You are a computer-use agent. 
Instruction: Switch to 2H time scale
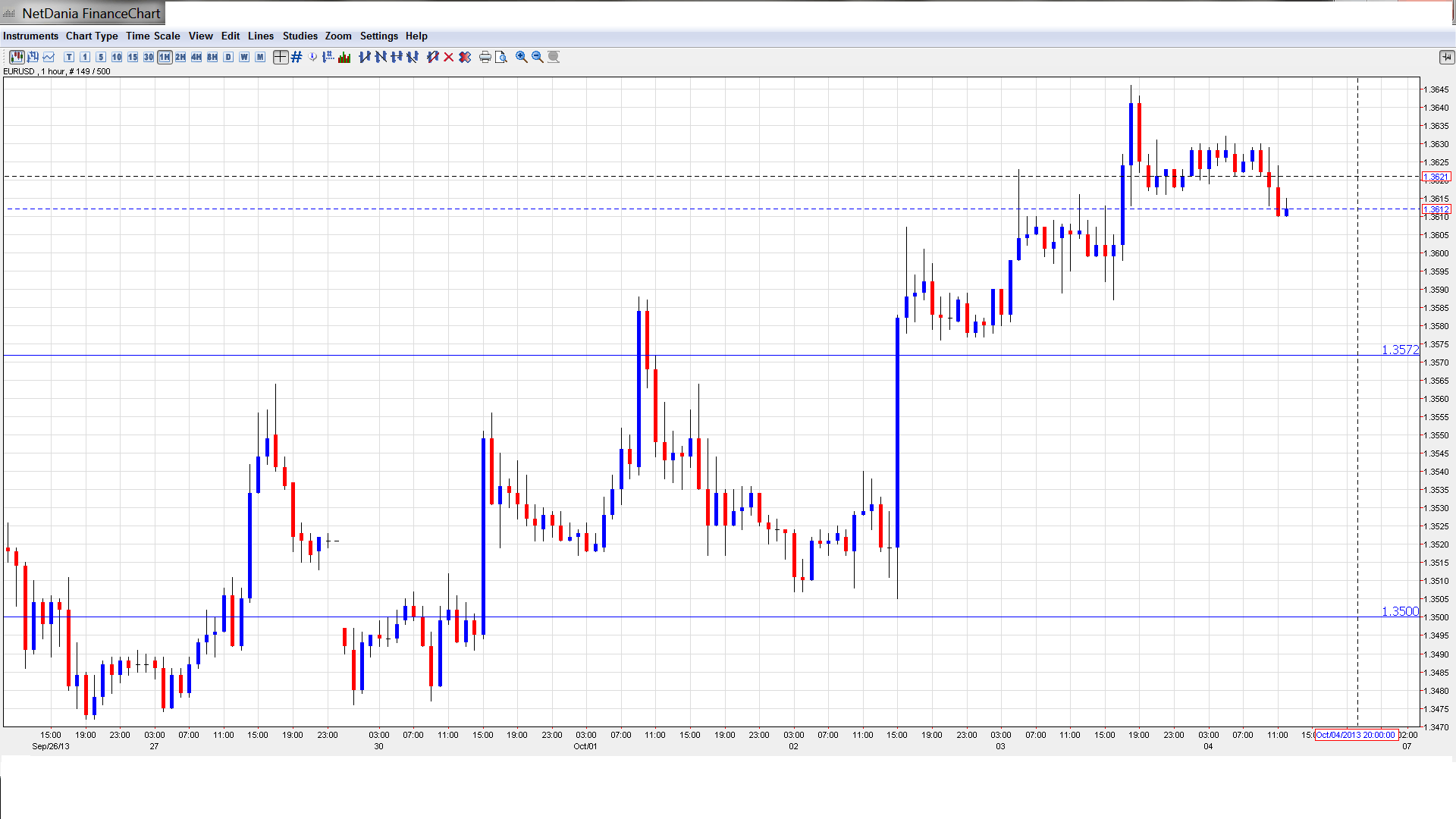click(180, 57)
